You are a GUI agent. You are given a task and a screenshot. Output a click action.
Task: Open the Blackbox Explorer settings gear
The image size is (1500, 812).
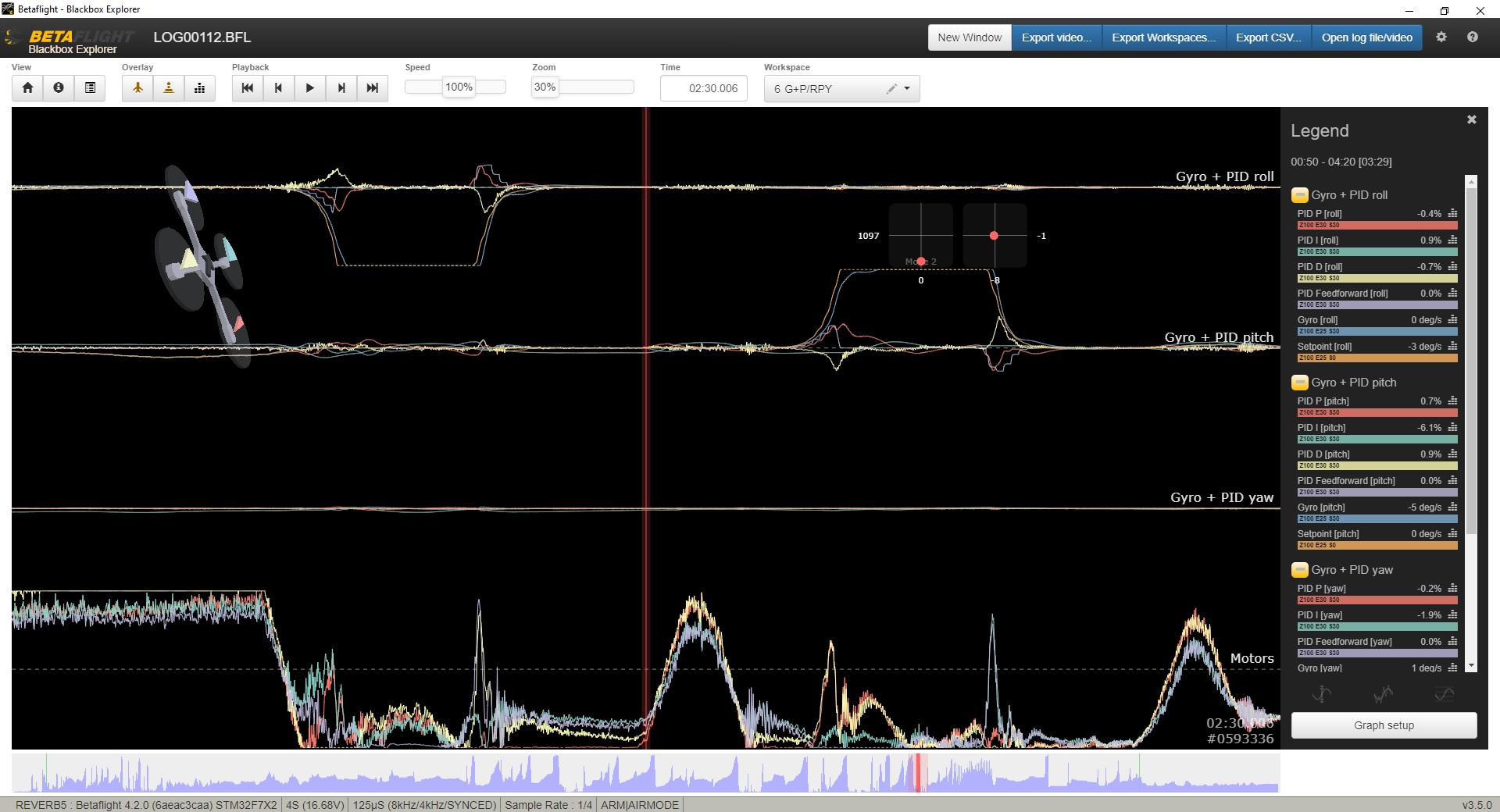click(x=1442, y=37)
